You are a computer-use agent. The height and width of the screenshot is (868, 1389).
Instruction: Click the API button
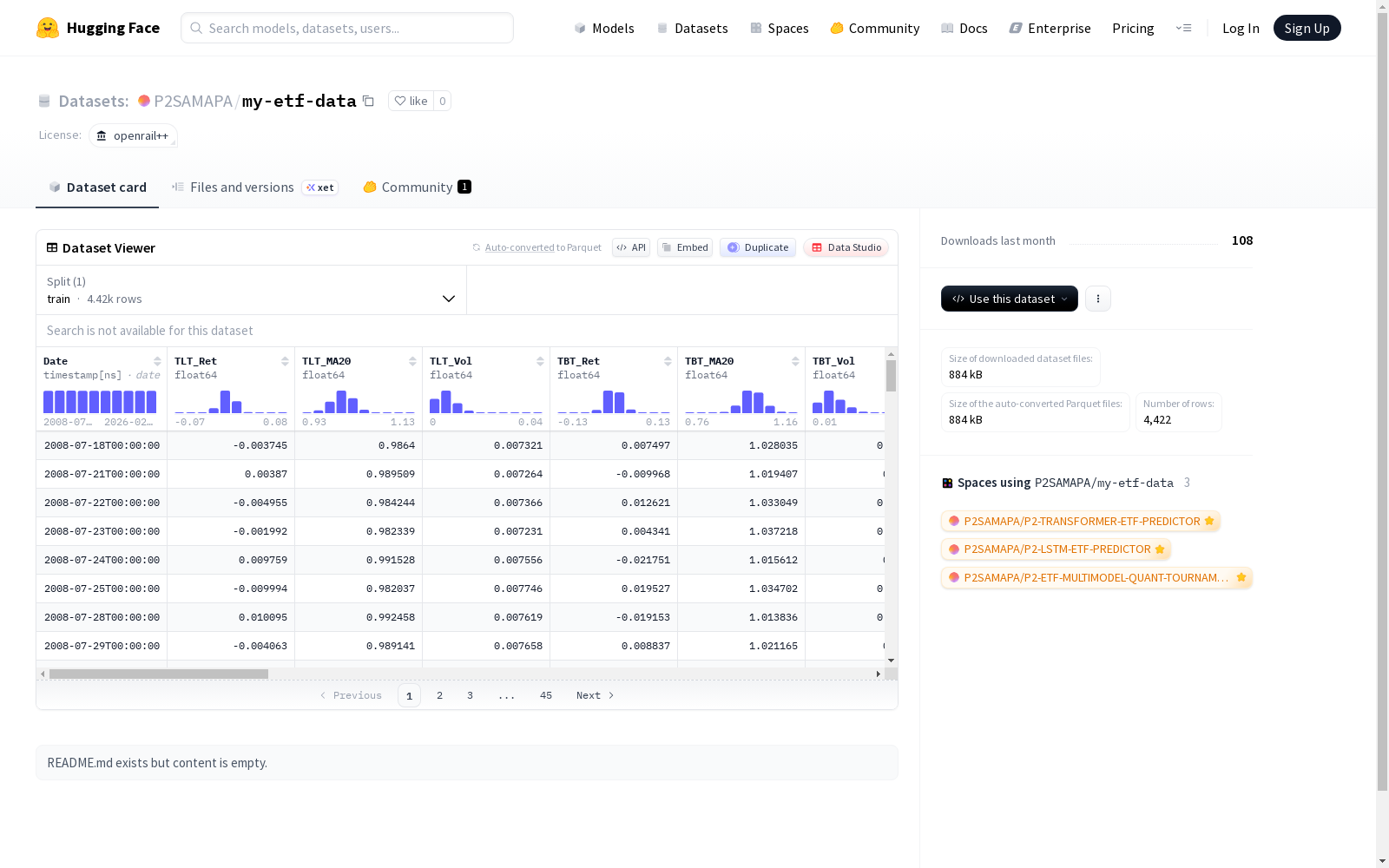click(x=631, y=247)
